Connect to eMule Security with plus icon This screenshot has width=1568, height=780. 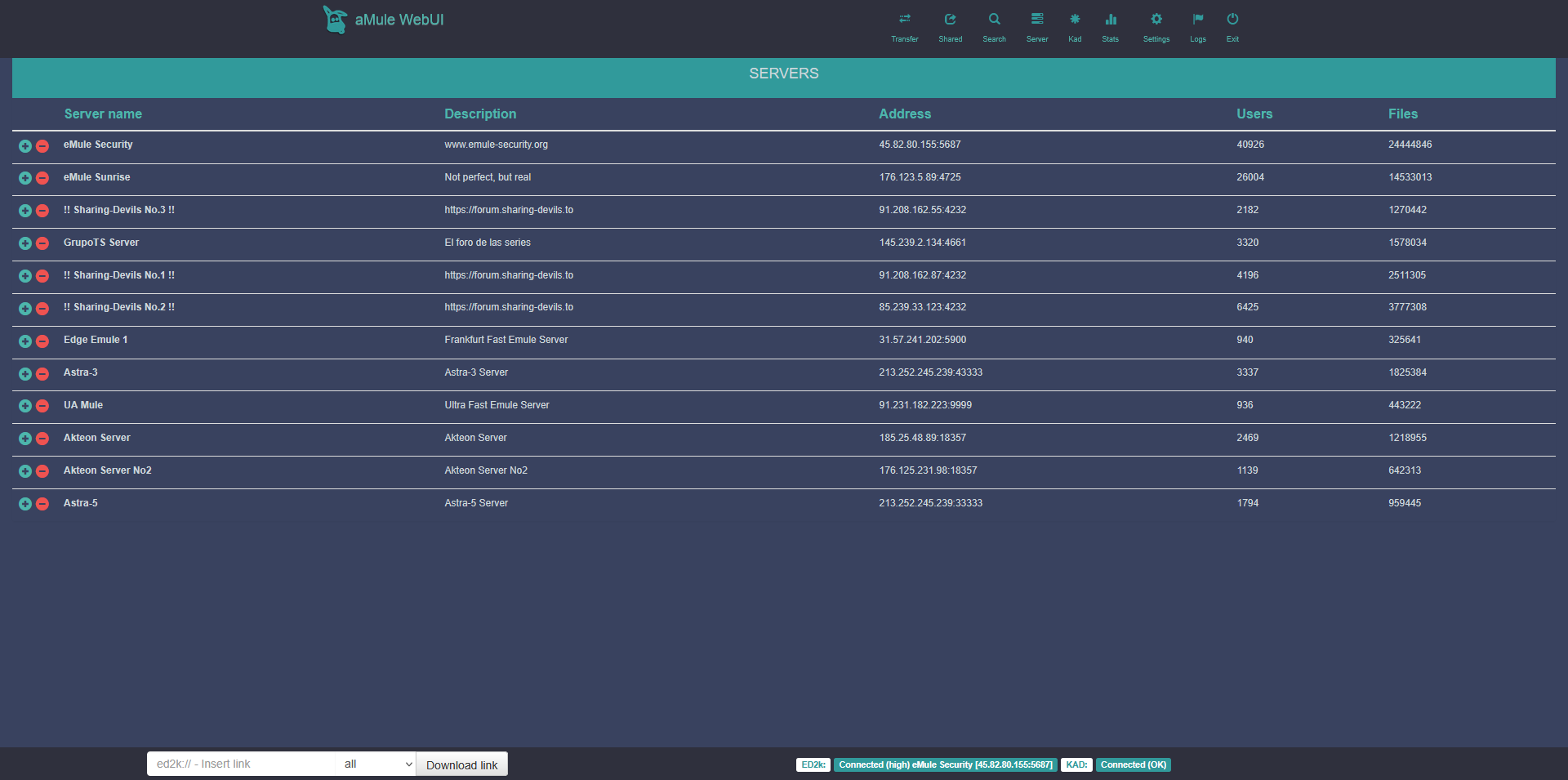pos(25,146)
